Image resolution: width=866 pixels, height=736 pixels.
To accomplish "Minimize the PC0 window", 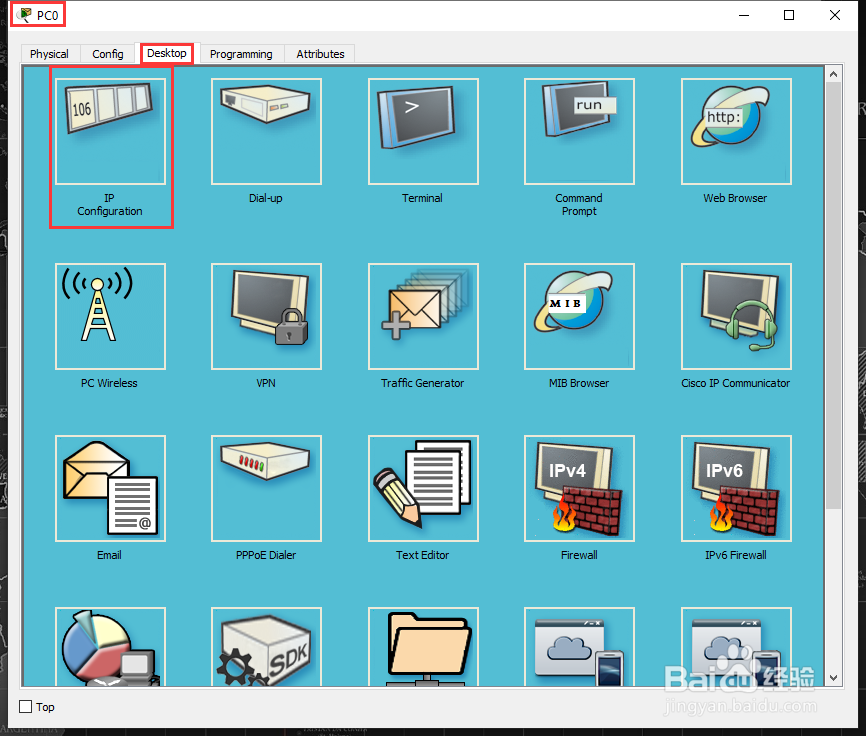I will tap(744, 15).
